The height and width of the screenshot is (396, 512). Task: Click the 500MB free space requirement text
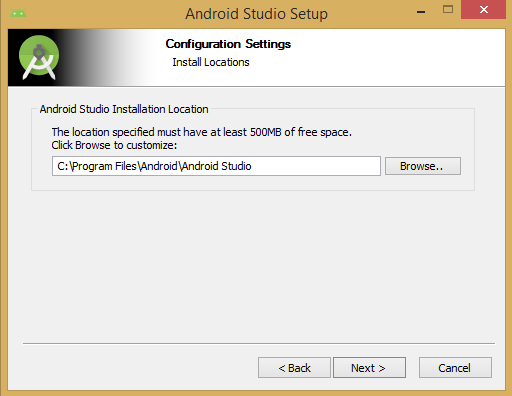[x=201, y=132]
